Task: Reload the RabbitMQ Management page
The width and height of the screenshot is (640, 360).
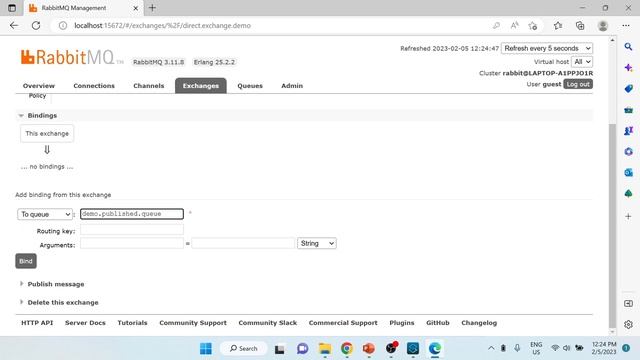Action: (x=36, y=25)
